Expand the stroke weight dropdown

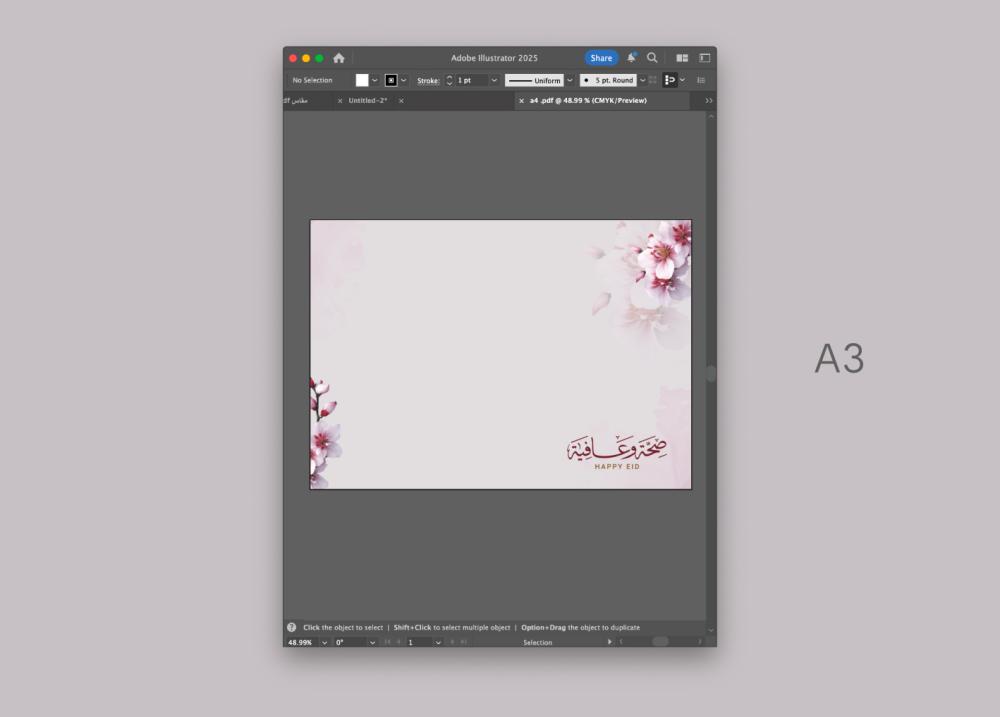(x=494, y=80)
